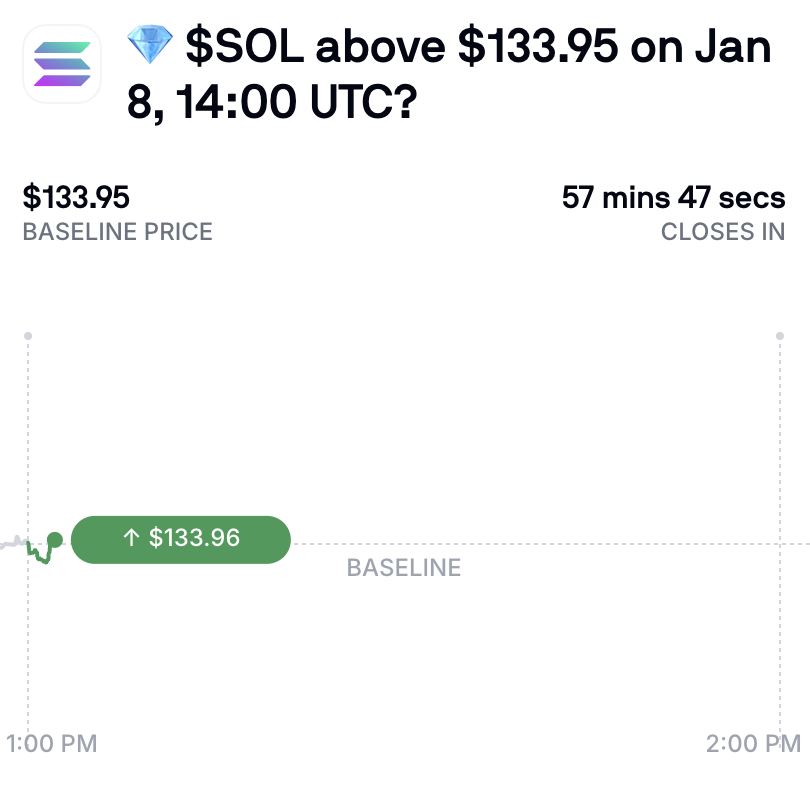Click the BASELINE label on chart

point(404,568)
